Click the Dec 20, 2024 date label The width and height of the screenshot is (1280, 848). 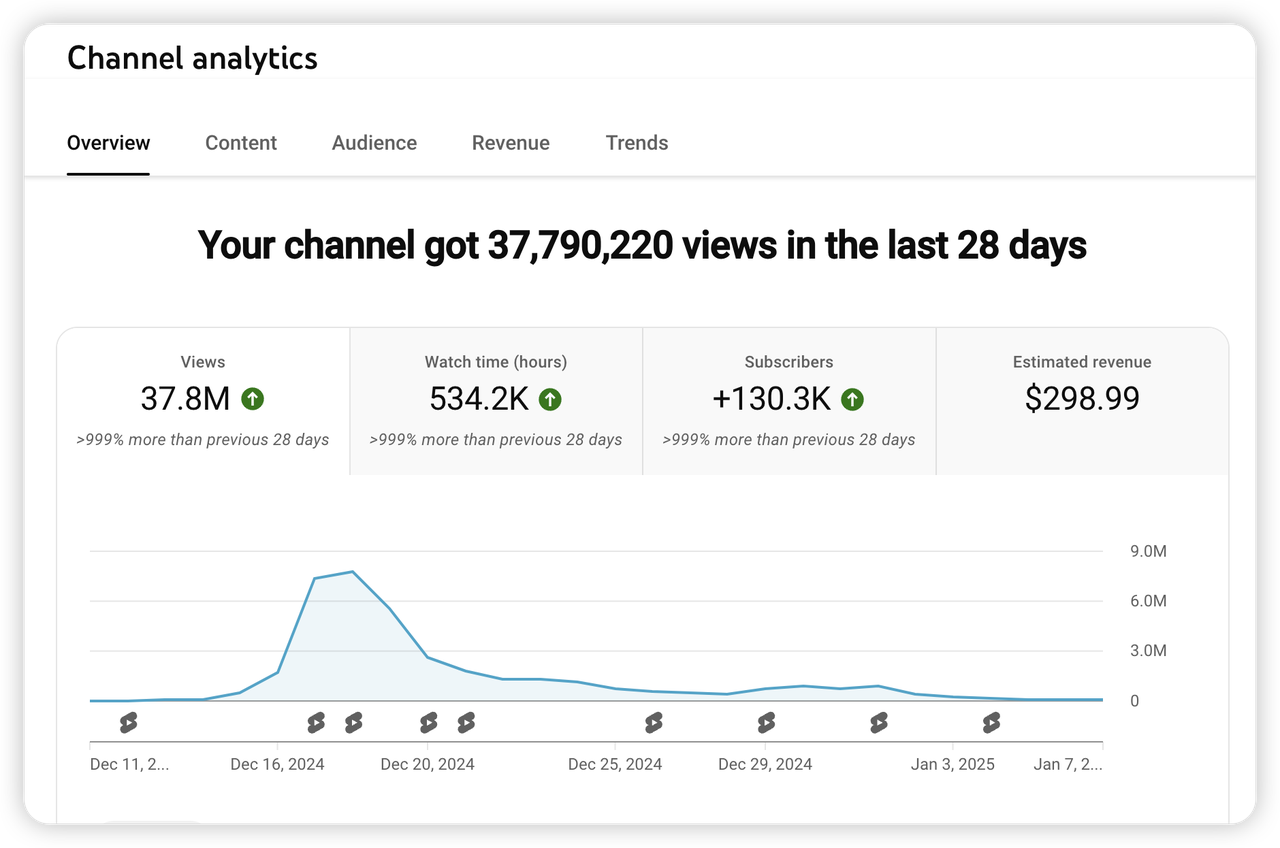coord(428,764)
